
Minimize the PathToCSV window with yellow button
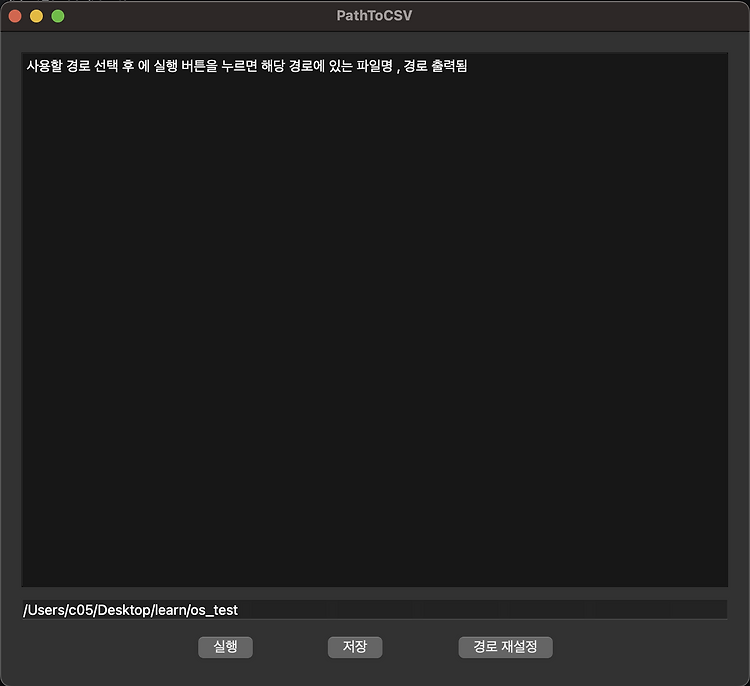pyautogui.click(x=36, y=16)
